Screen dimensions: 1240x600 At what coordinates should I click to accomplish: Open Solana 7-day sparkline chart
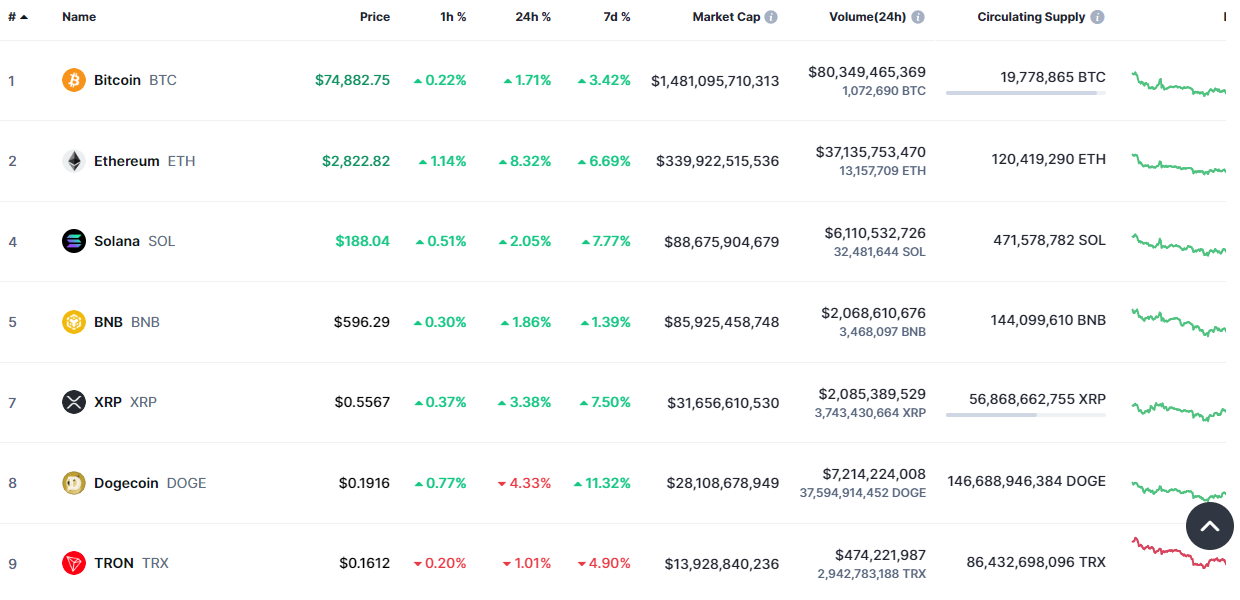click(x=1179, y=245)
